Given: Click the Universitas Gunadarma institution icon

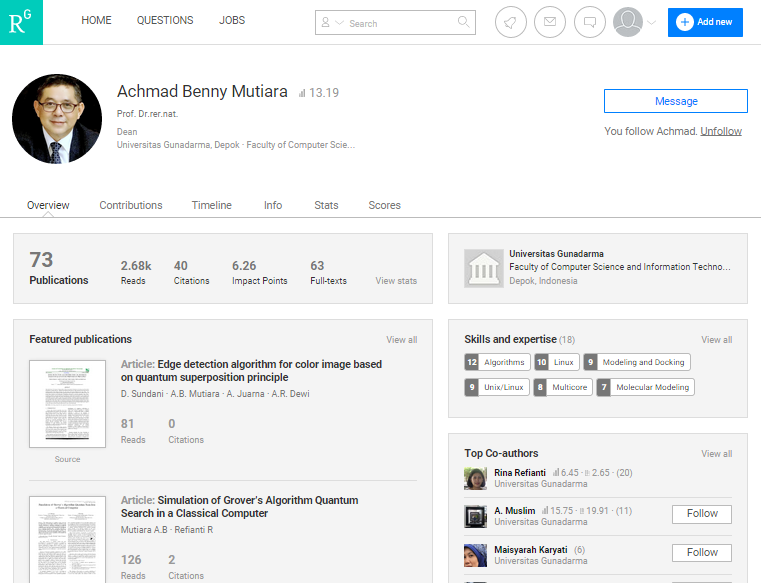Looking at the screenshot, I should coord(484,268).
